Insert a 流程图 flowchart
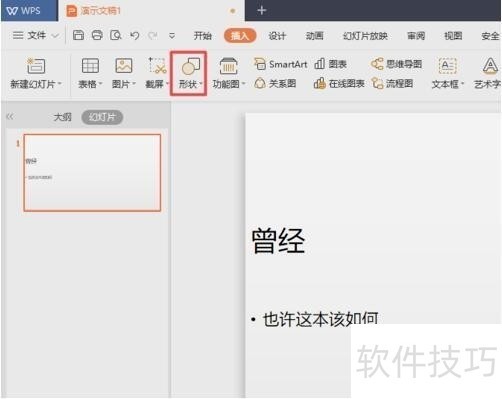 pyautogui.click(x=392, y=83)
